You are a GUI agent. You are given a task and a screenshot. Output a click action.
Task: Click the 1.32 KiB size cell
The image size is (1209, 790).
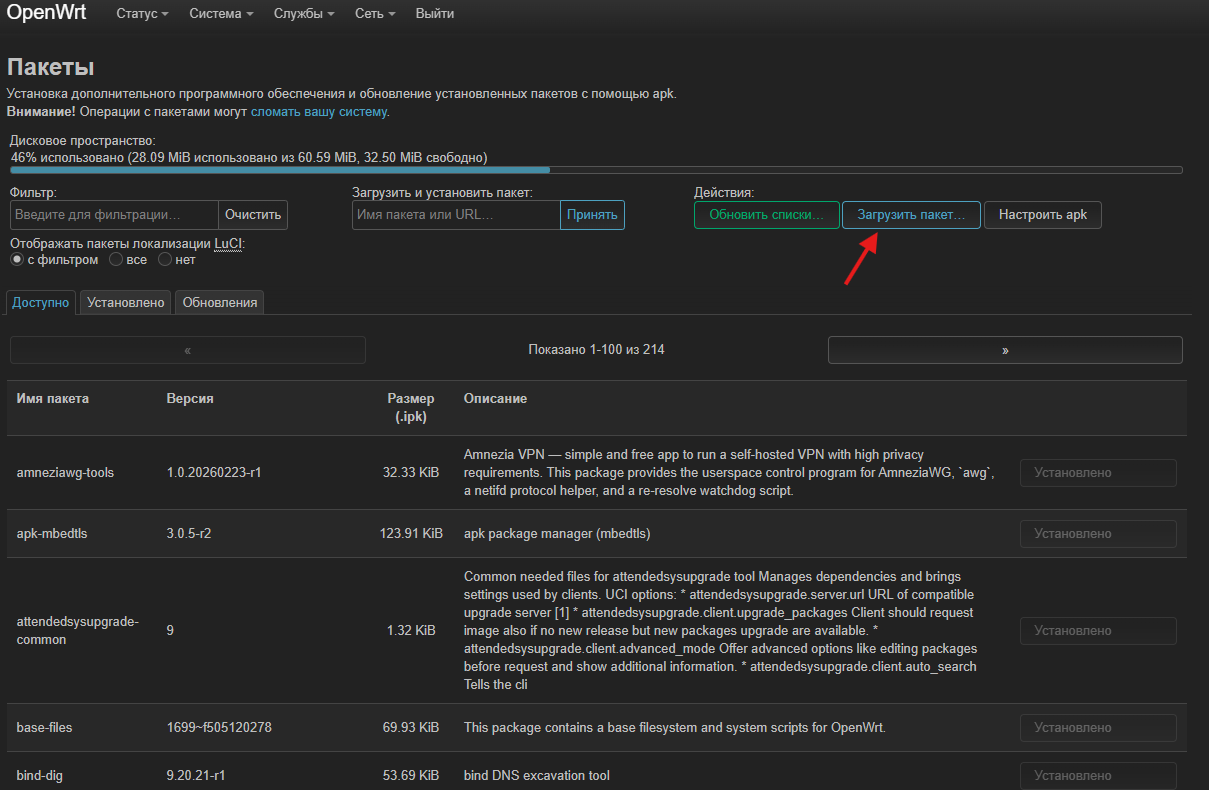click(x=411, y=631)
